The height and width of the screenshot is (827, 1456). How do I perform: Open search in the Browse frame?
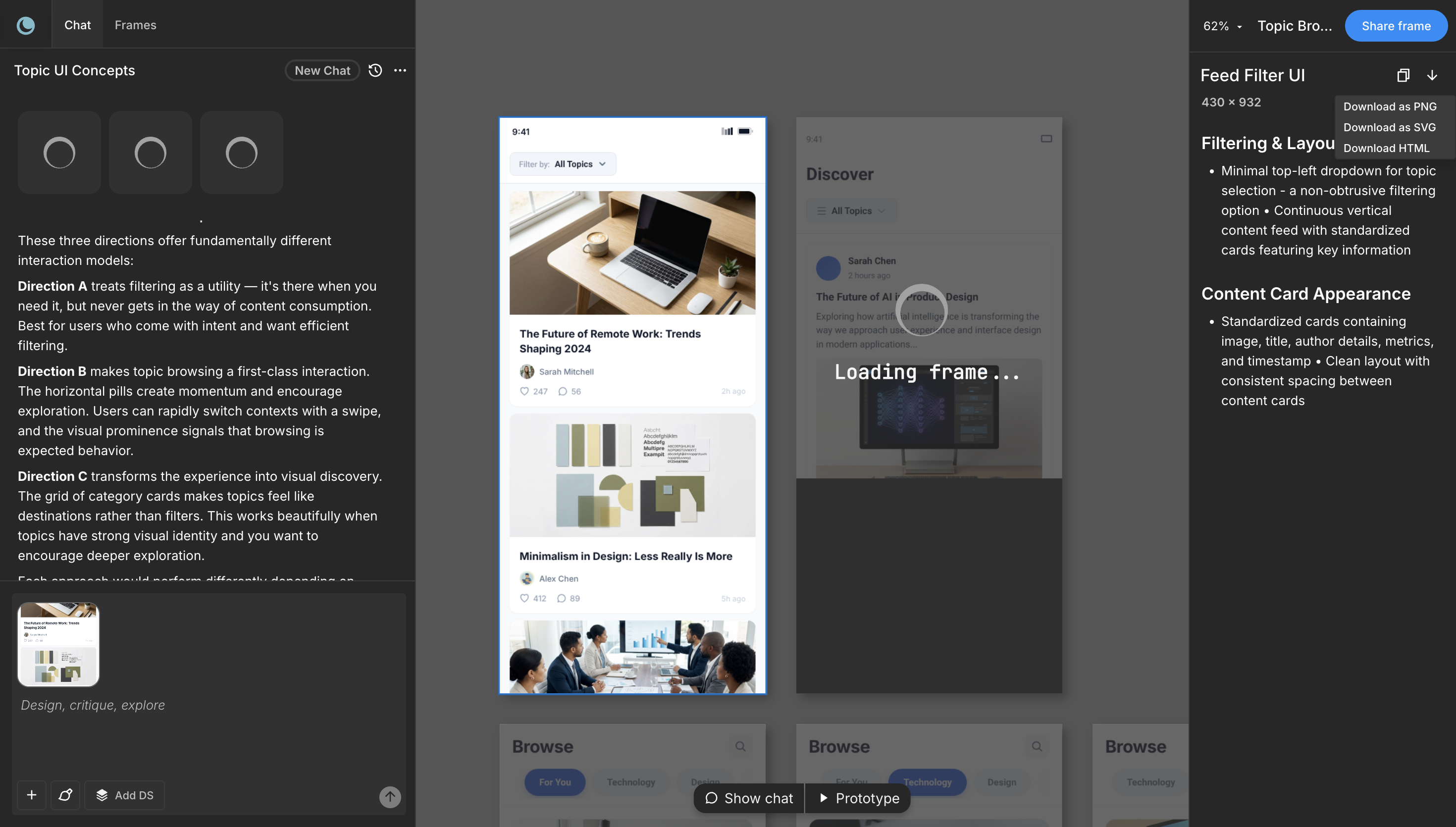click(740, 745)
